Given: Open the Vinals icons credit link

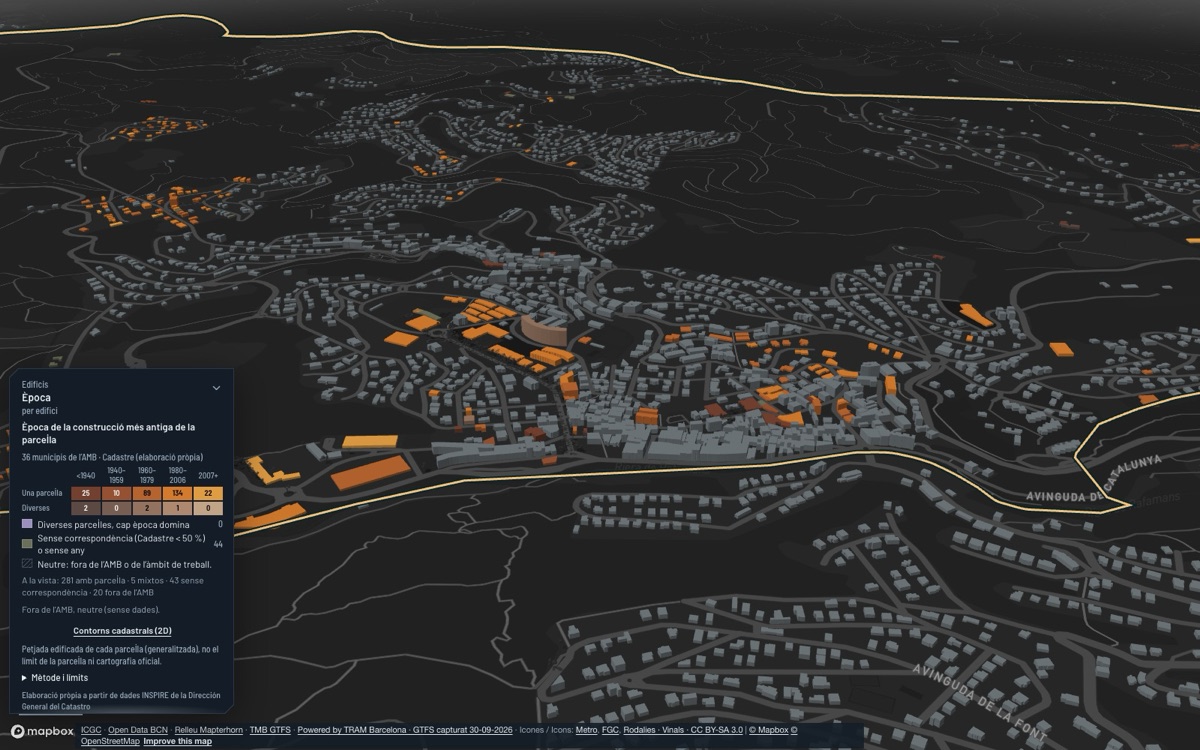Looking at the screenshot, I should 673,730.
